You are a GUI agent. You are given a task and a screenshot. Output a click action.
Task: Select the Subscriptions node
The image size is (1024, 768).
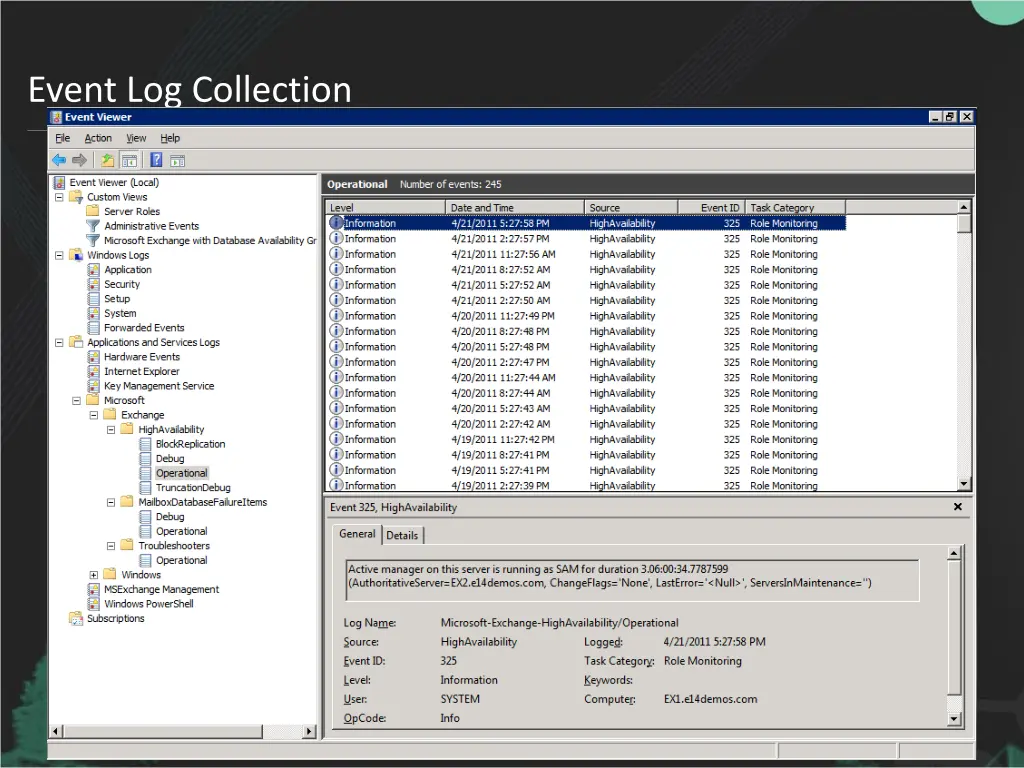click(116, 618)
